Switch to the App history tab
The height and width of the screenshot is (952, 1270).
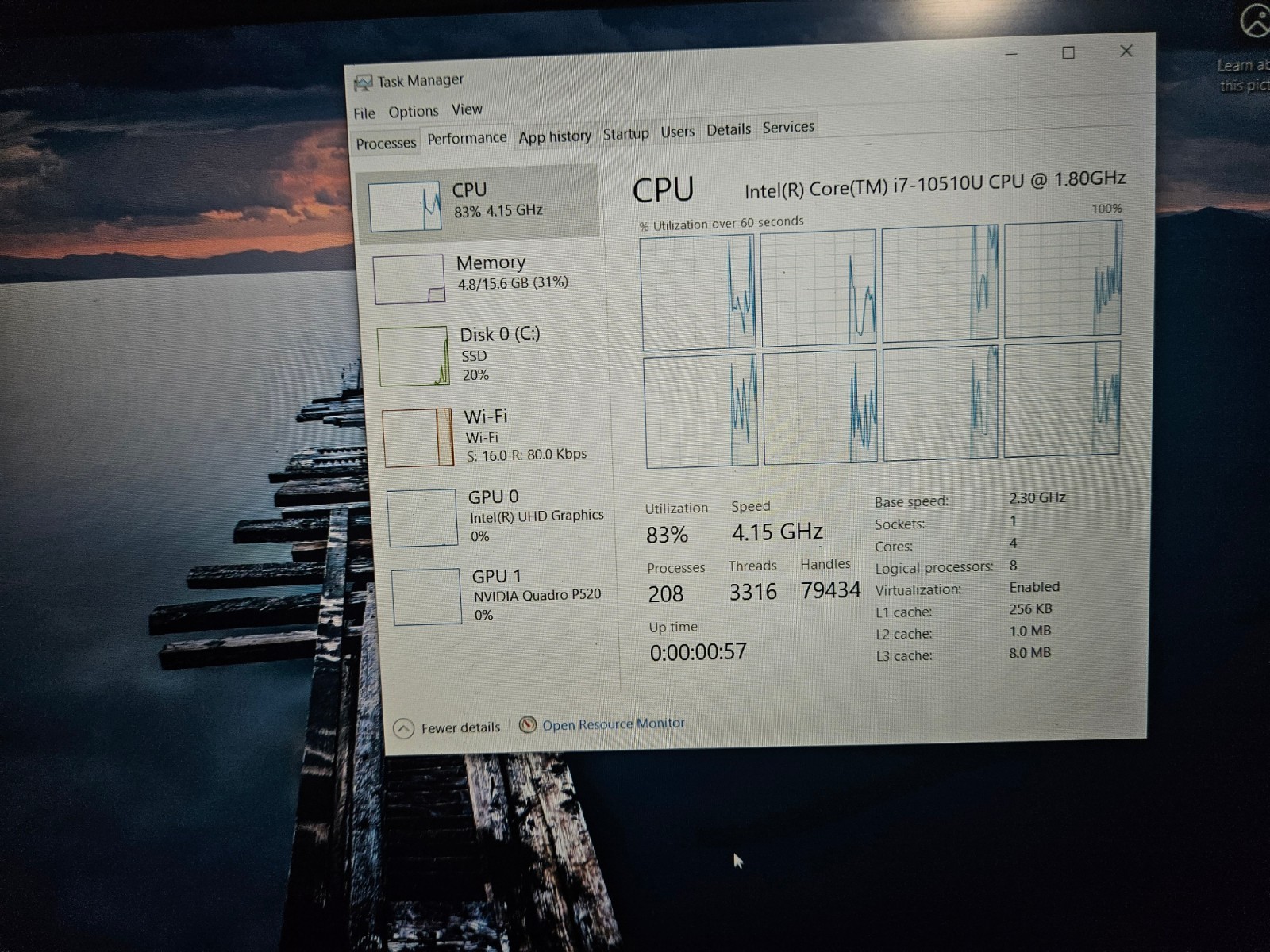coord(555,136)
